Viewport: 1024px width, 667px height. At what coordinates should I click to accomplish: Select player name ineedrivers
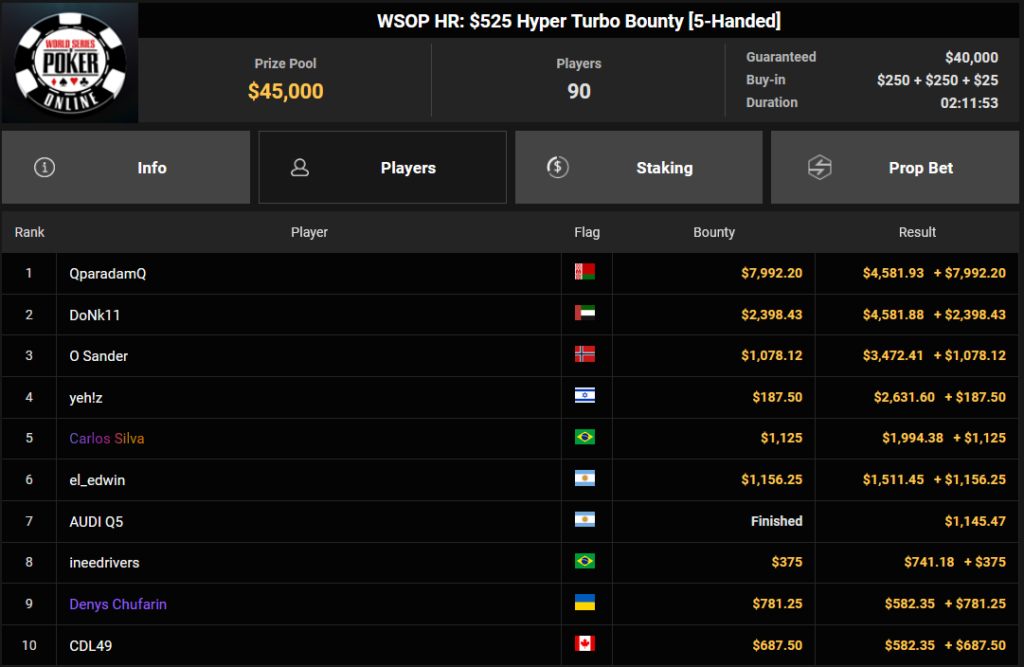point(104,562)
